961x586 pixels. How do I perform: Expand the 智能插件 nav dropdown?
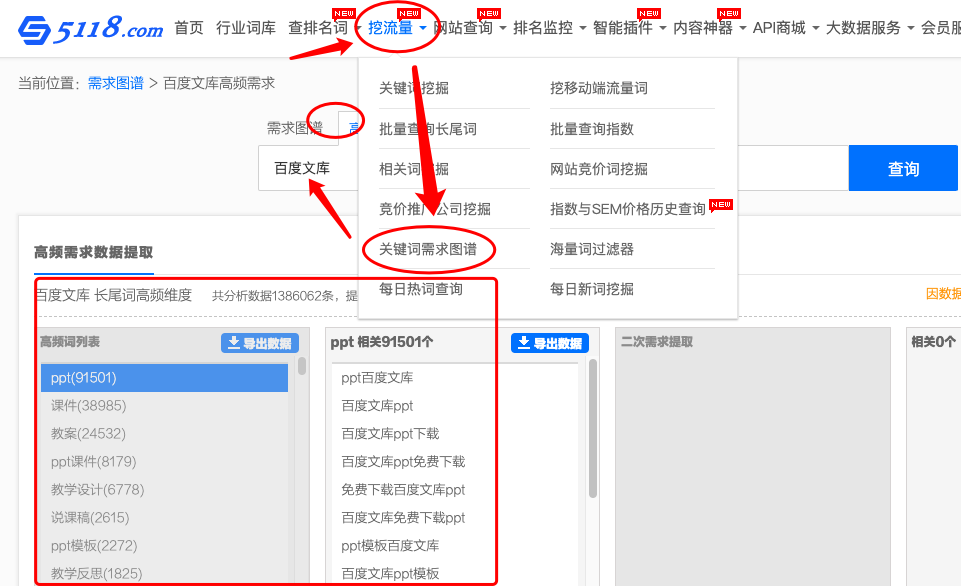[629, 28]
